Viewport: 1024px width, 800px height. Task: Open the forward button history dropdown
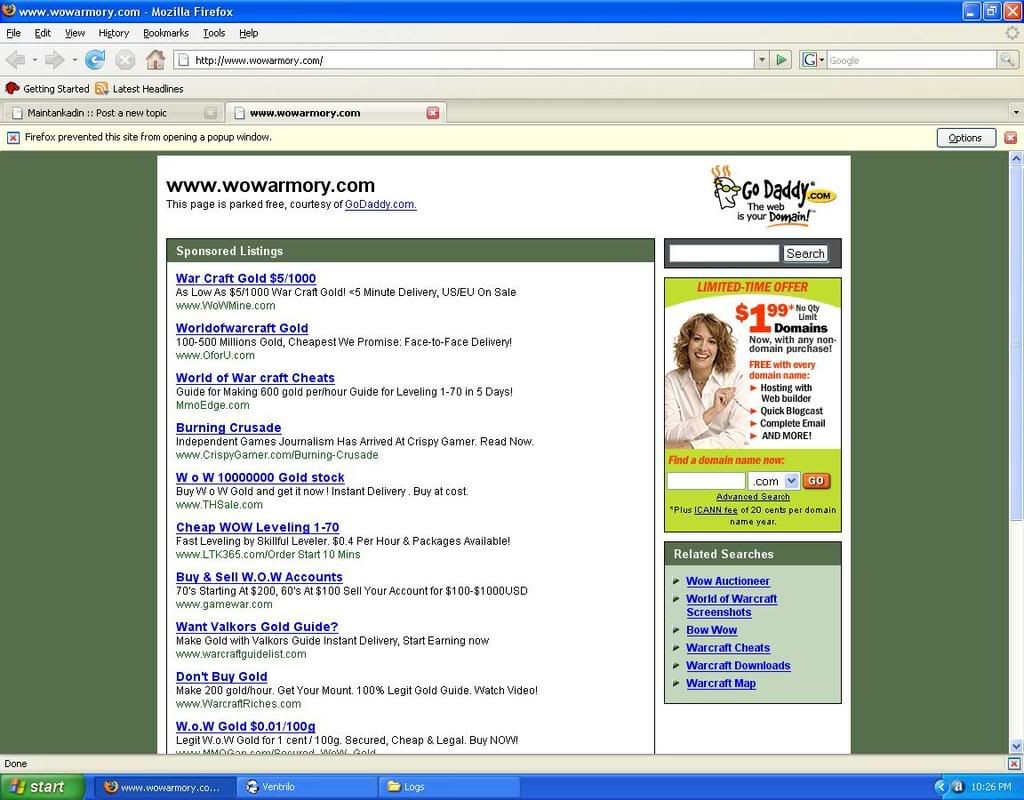coord(74,60)
